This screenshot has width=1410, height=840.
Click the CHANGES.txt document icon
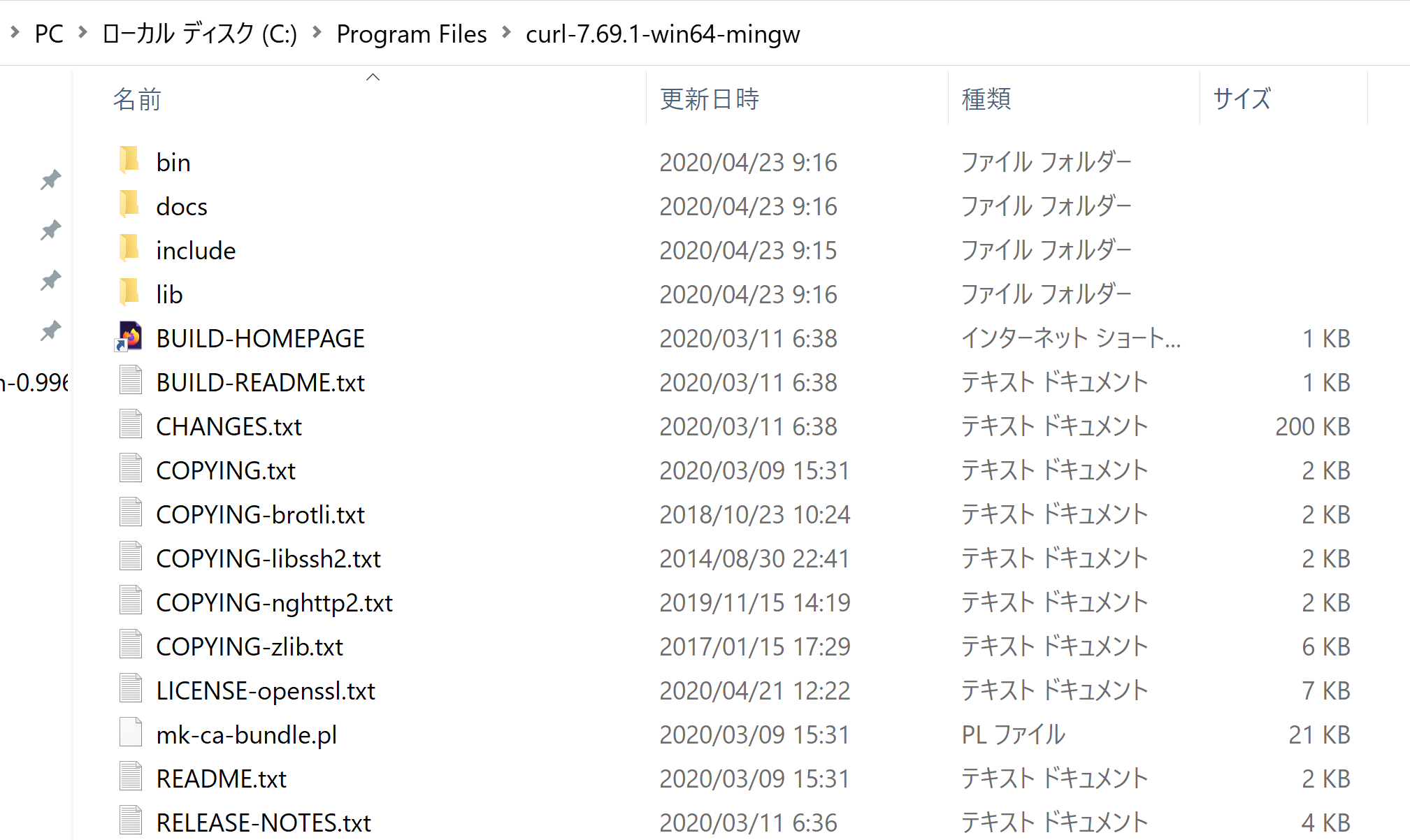[131, 425]
